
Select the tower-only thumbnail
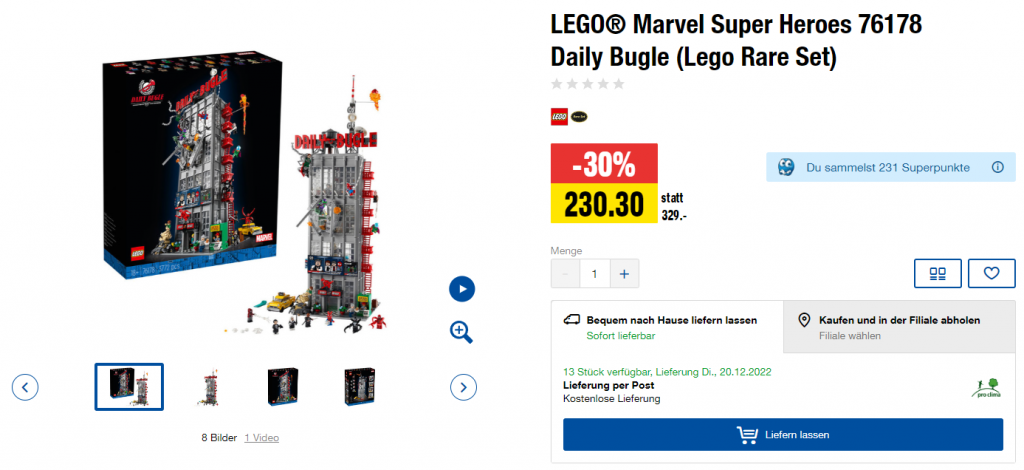pos(209,386)
